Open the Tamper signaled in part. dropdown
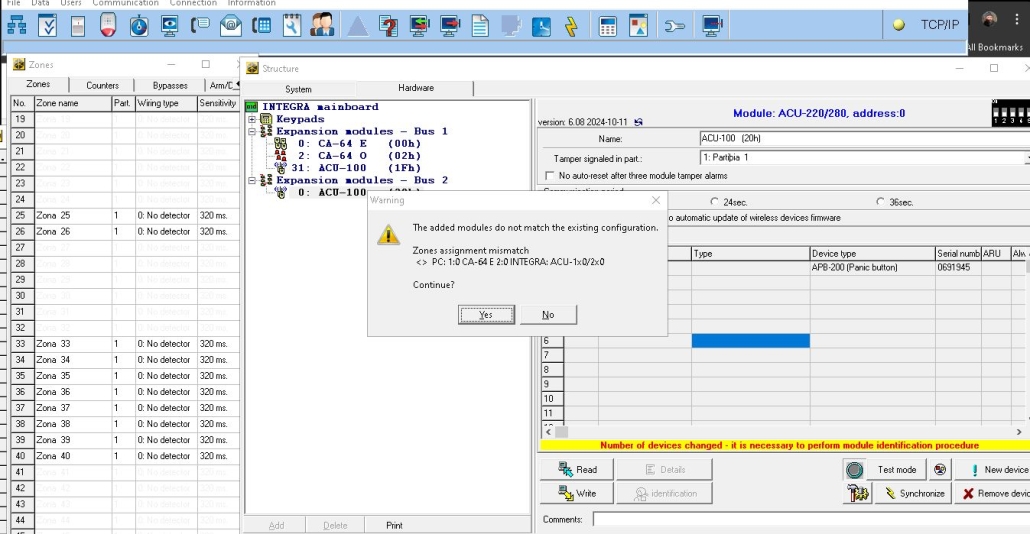Screen dimensions: 1030x534 (x=1025, y=158)
